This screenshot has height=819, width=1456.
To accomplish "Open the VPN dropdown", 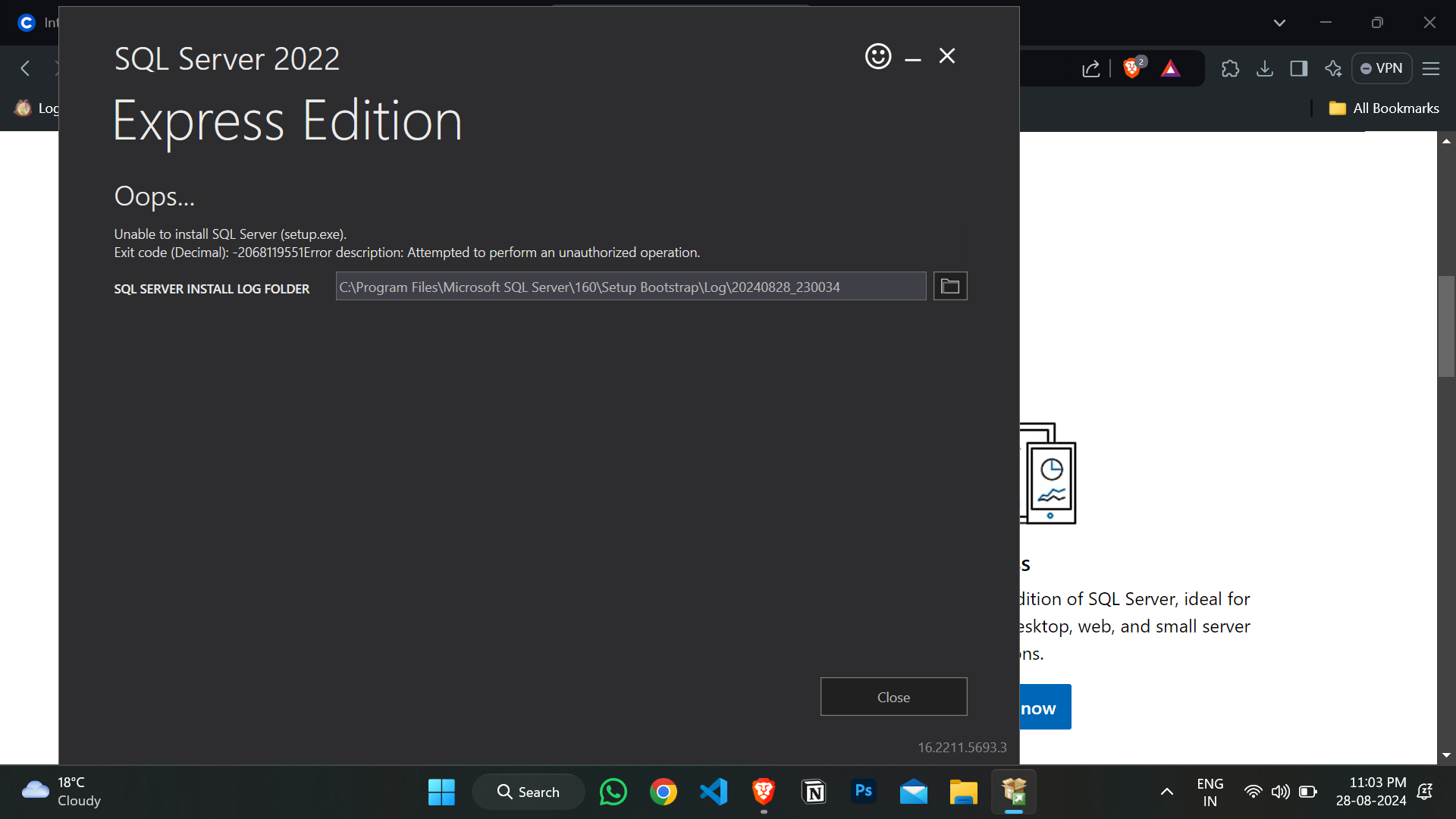I will tap(1382, 67).
